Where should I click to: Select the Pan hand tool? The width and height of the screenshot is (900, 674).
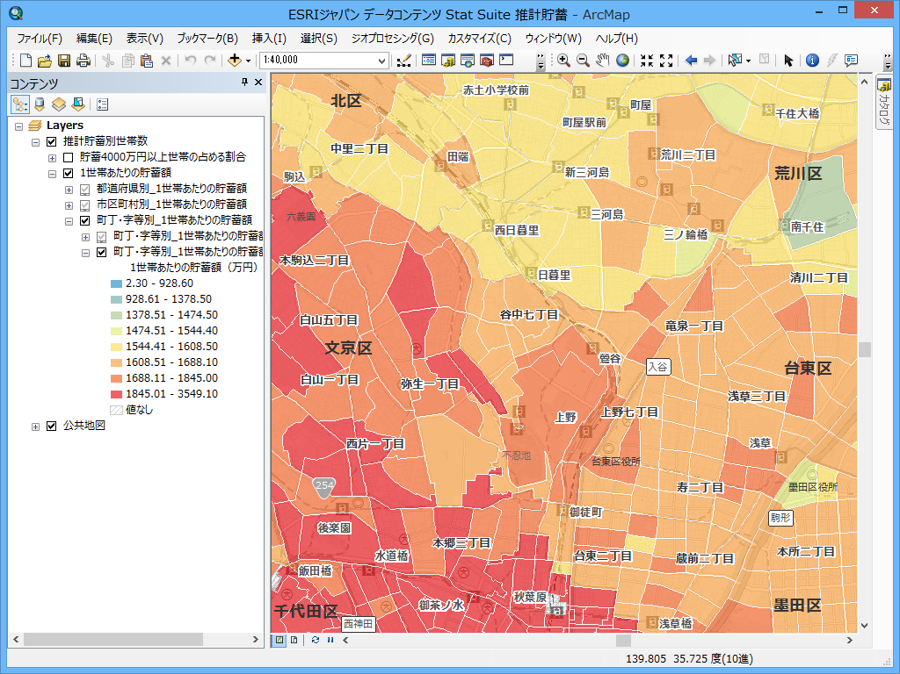coord(602,60)
